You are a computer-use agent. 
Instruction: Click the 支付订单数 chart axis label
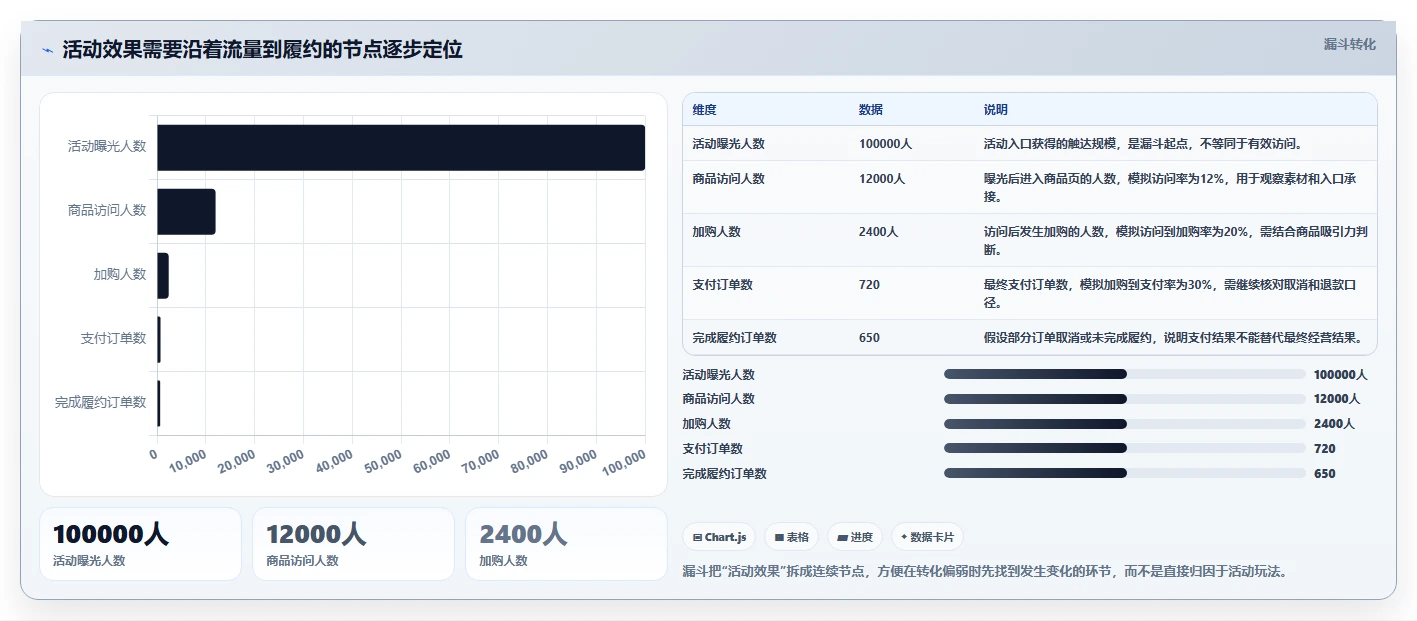113,339
